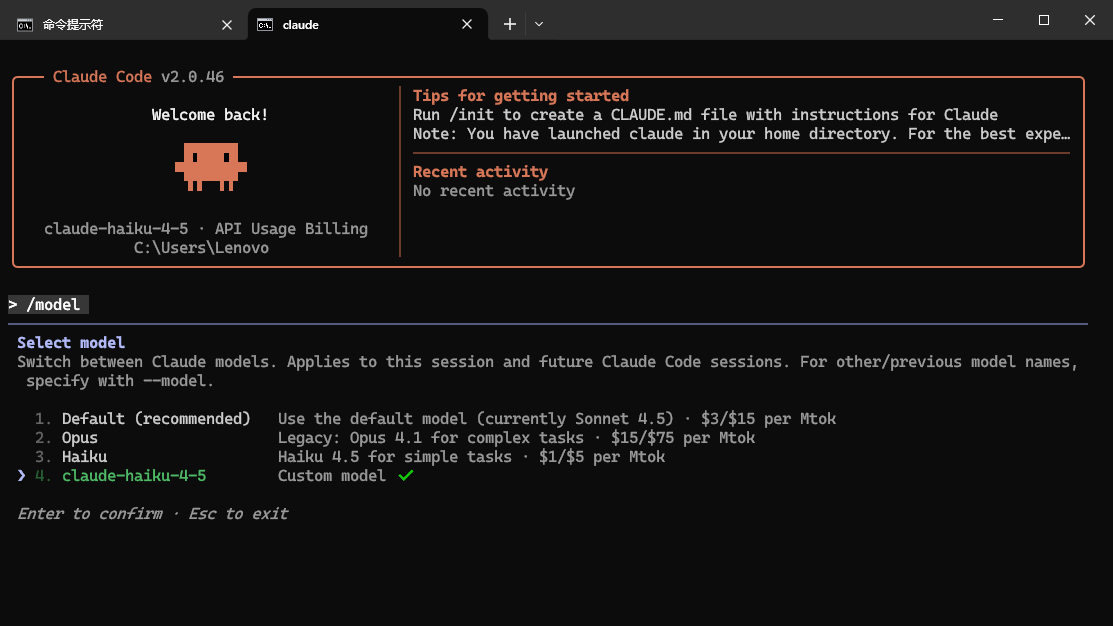
Task: Click the Recent activity heading
Action: 481,172
